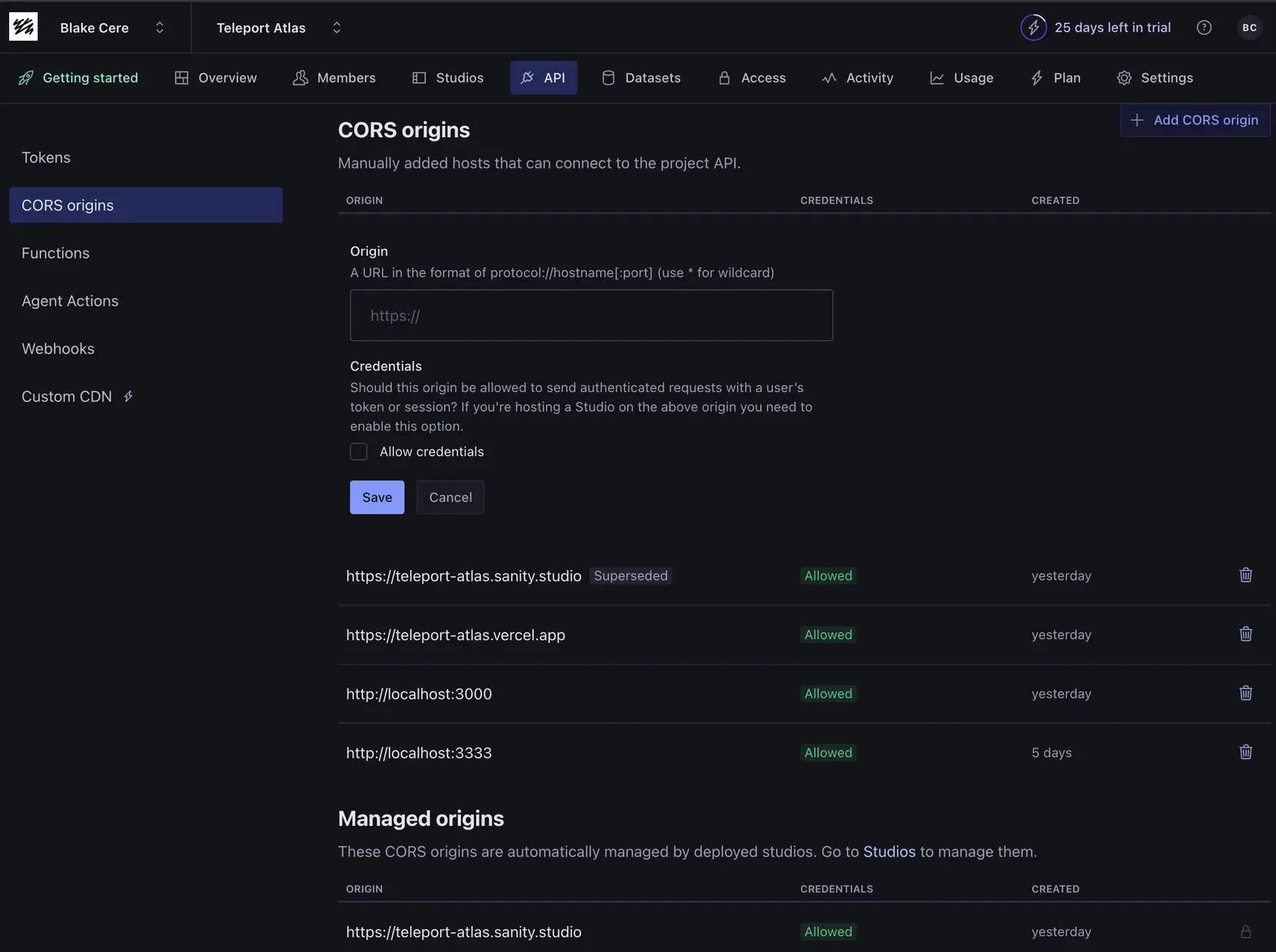Enable the Allow credentials checkbox
This screenshot has width=1276, height=952.
coord(359,452)
